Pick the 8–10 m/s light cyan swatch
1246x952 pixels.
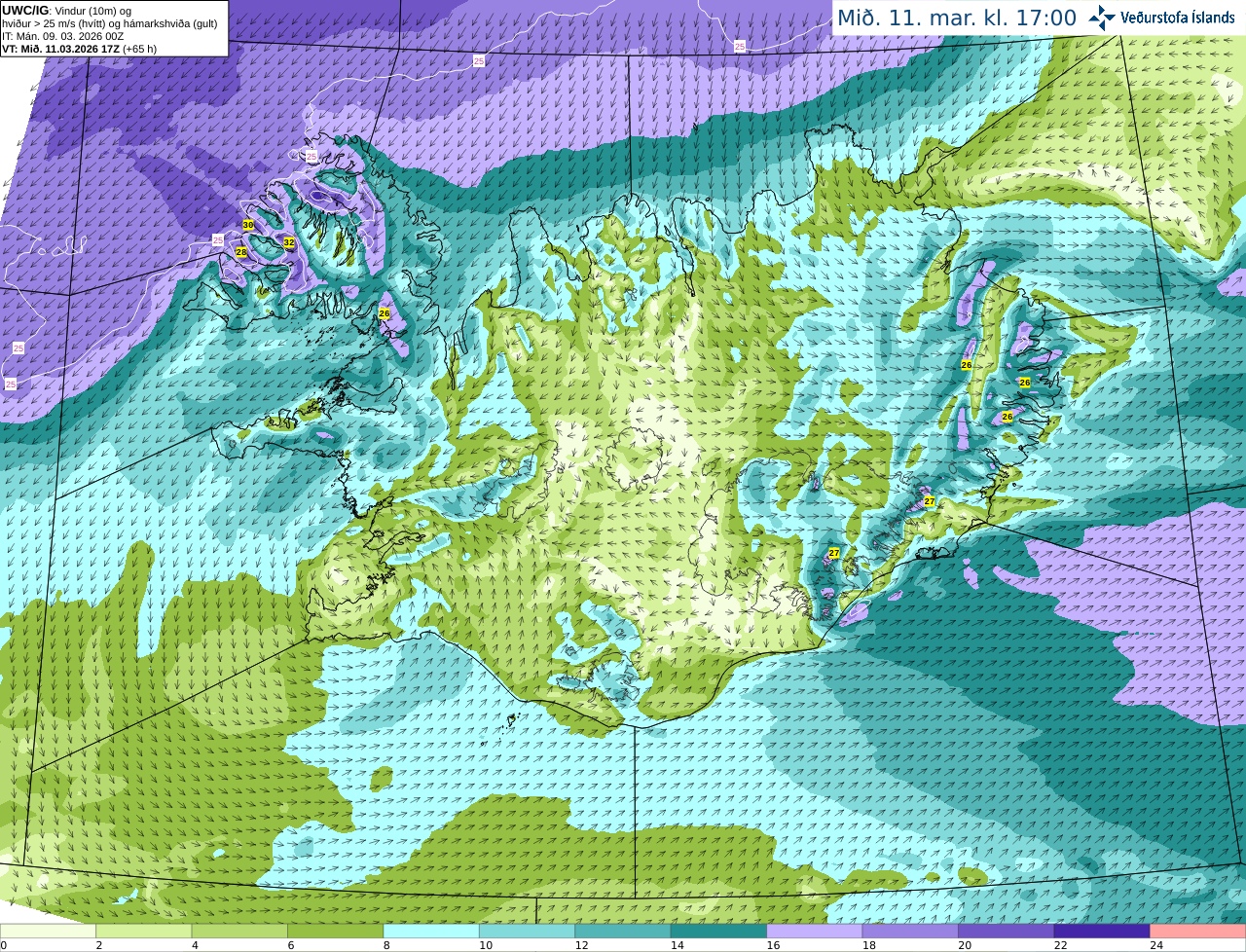pyautogui.click(x=431, y=932)
